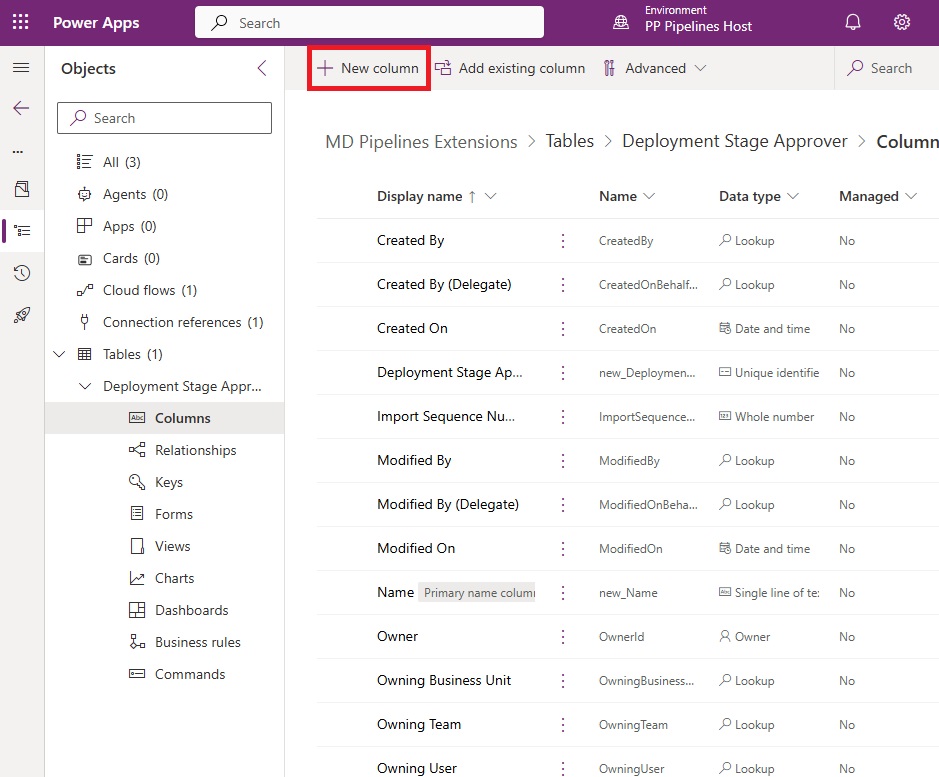Screen dimensions: 939x777
Task: Toggle the hamburger navigation menu
Action: coord(21,67)
